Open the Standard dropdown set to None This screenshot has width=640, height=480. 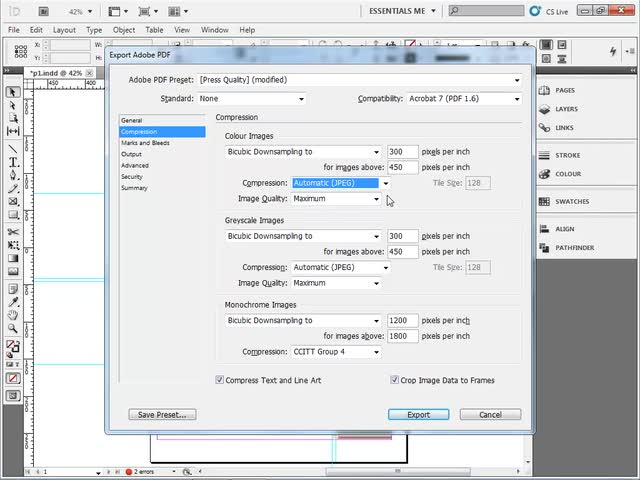(x=251, y=99)
